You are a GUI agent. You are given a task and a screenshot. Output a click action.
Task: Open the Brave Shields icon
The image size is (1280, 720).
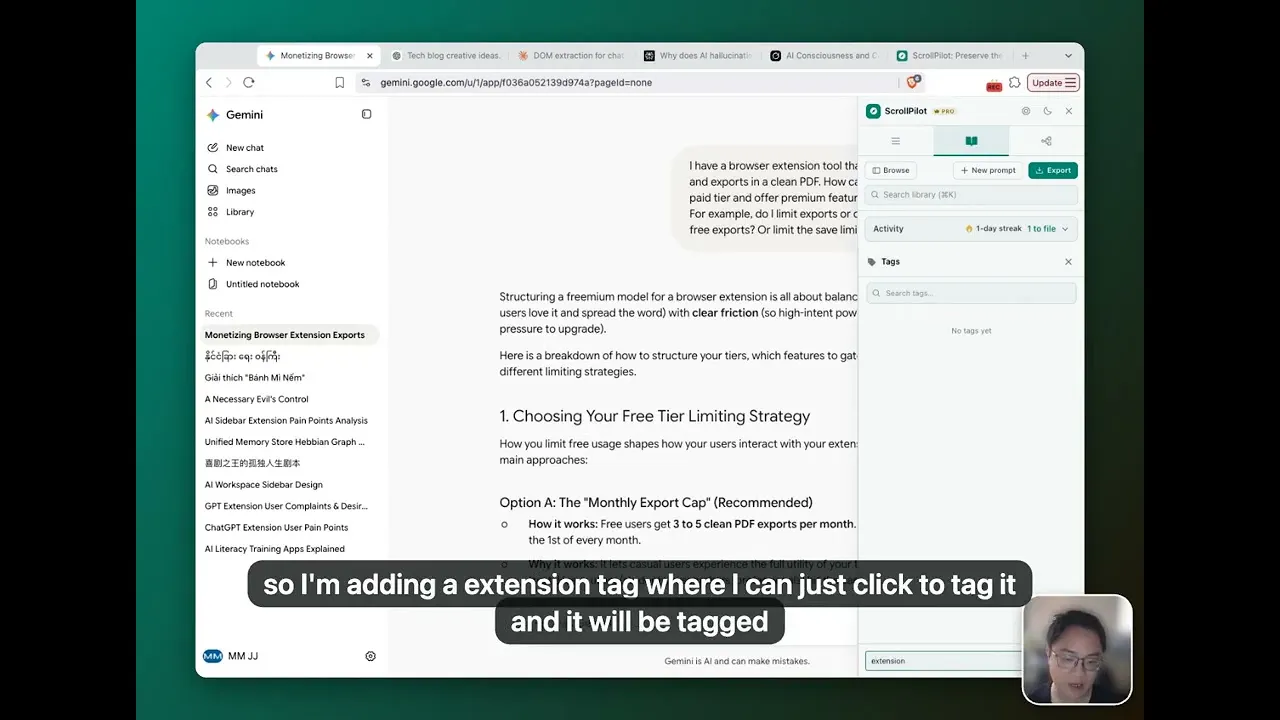(912, 82)
